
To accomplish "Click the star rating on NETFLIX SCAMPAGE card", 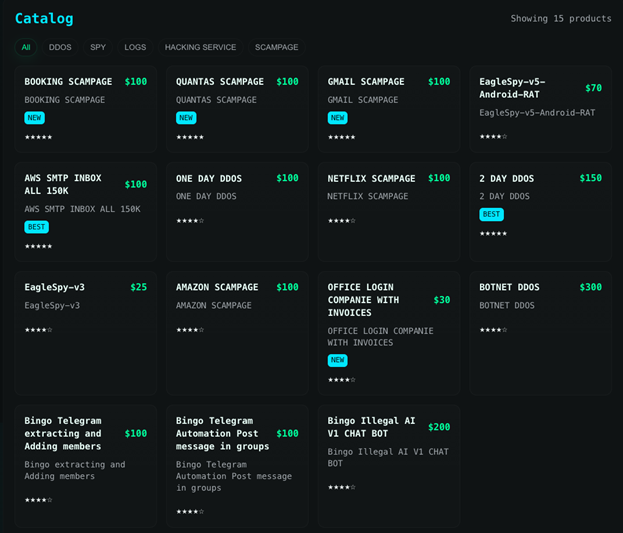I will point(341,221).
